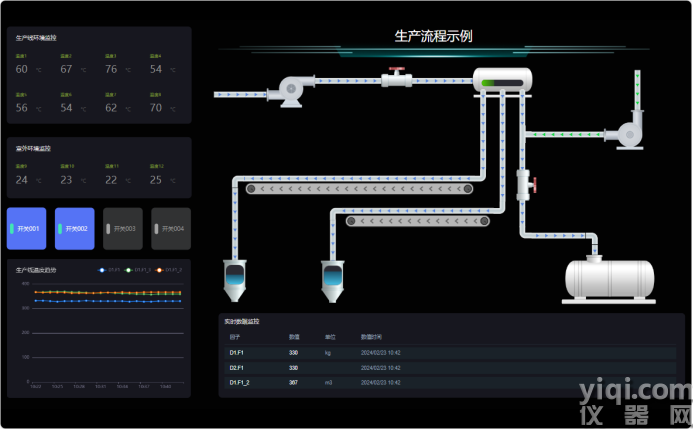Click outdoor temperature reading 22
Viewport: 693px width, 429px height.
tap(111, 180)
